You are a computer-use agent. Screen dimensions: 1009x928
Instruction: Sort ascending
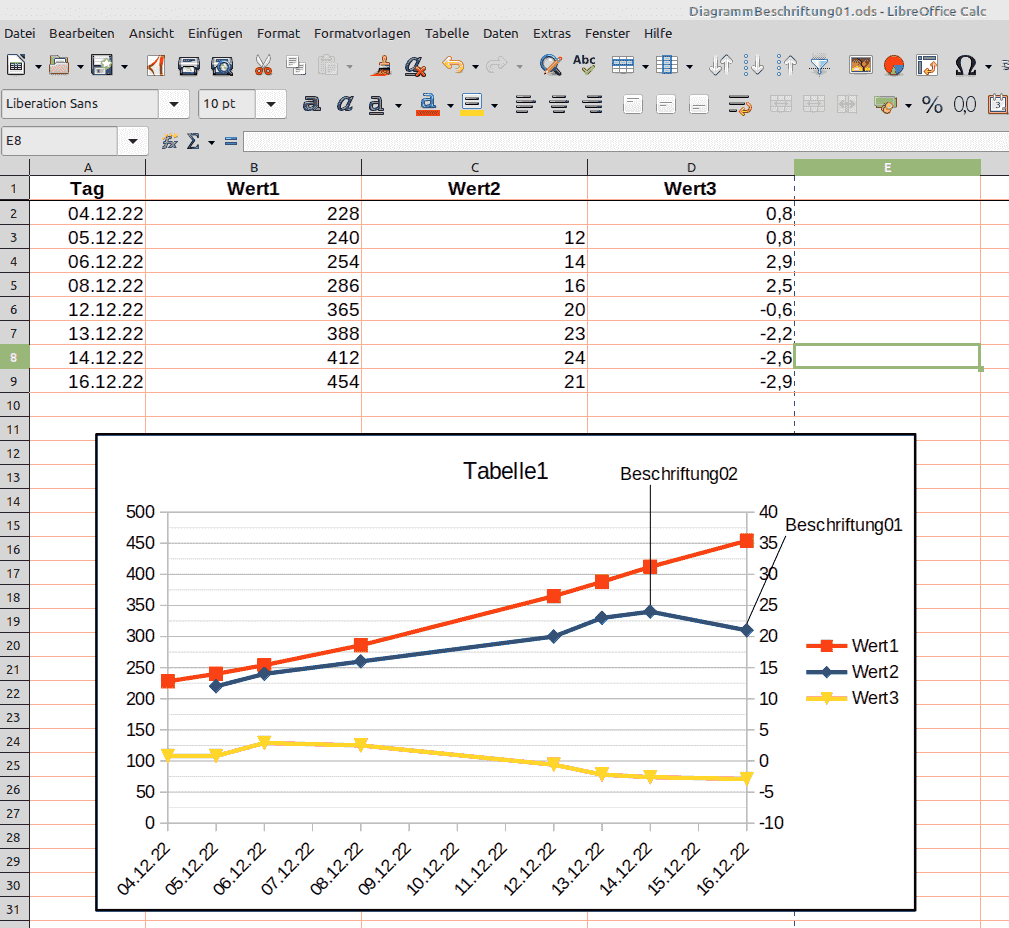[x=754, y=65]
